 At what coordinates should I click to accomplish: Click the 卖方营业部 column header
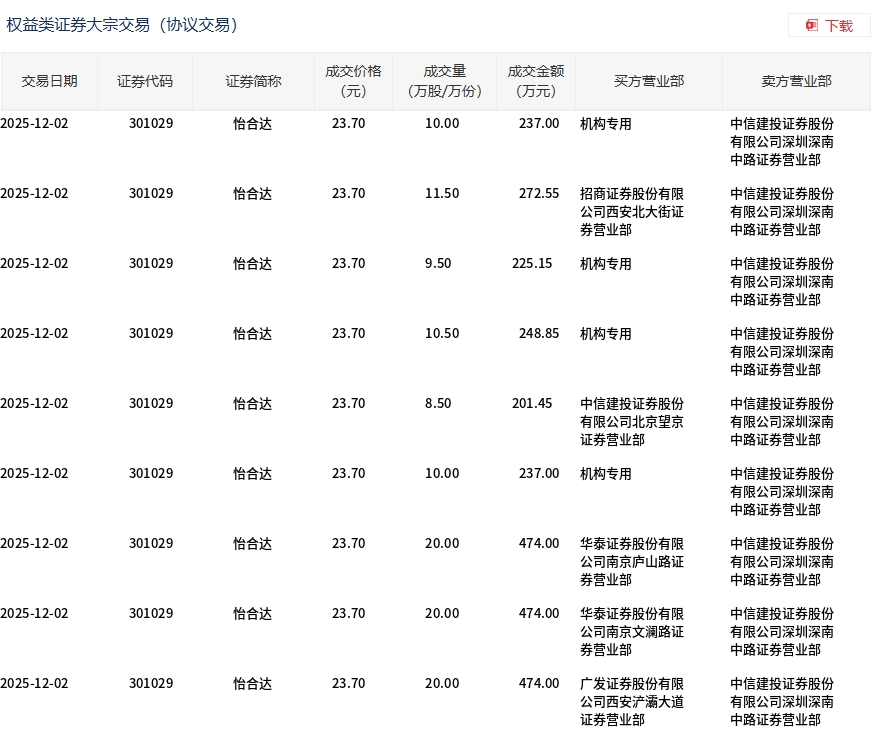click(796, 81)
